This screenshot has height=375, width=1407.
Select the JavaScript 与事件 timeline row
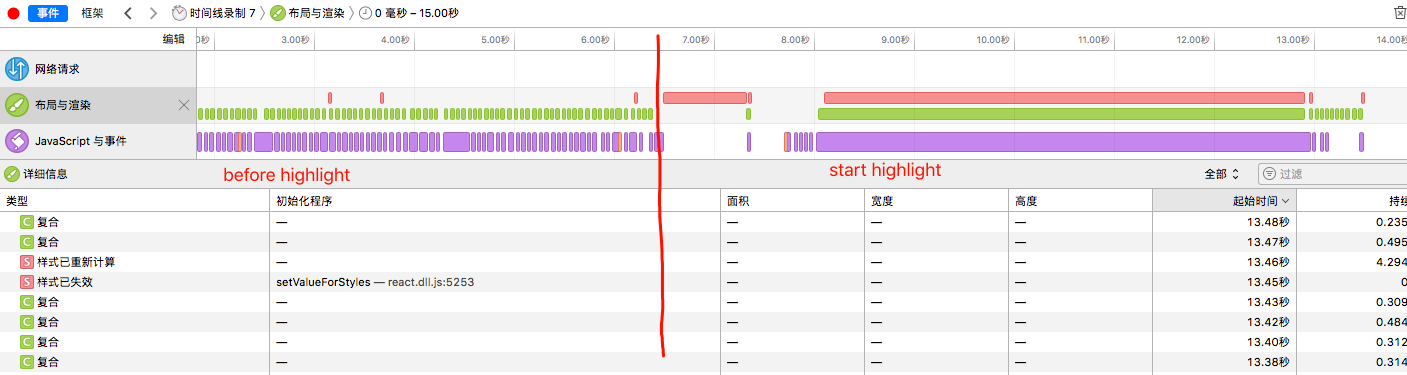pos(98,141)
